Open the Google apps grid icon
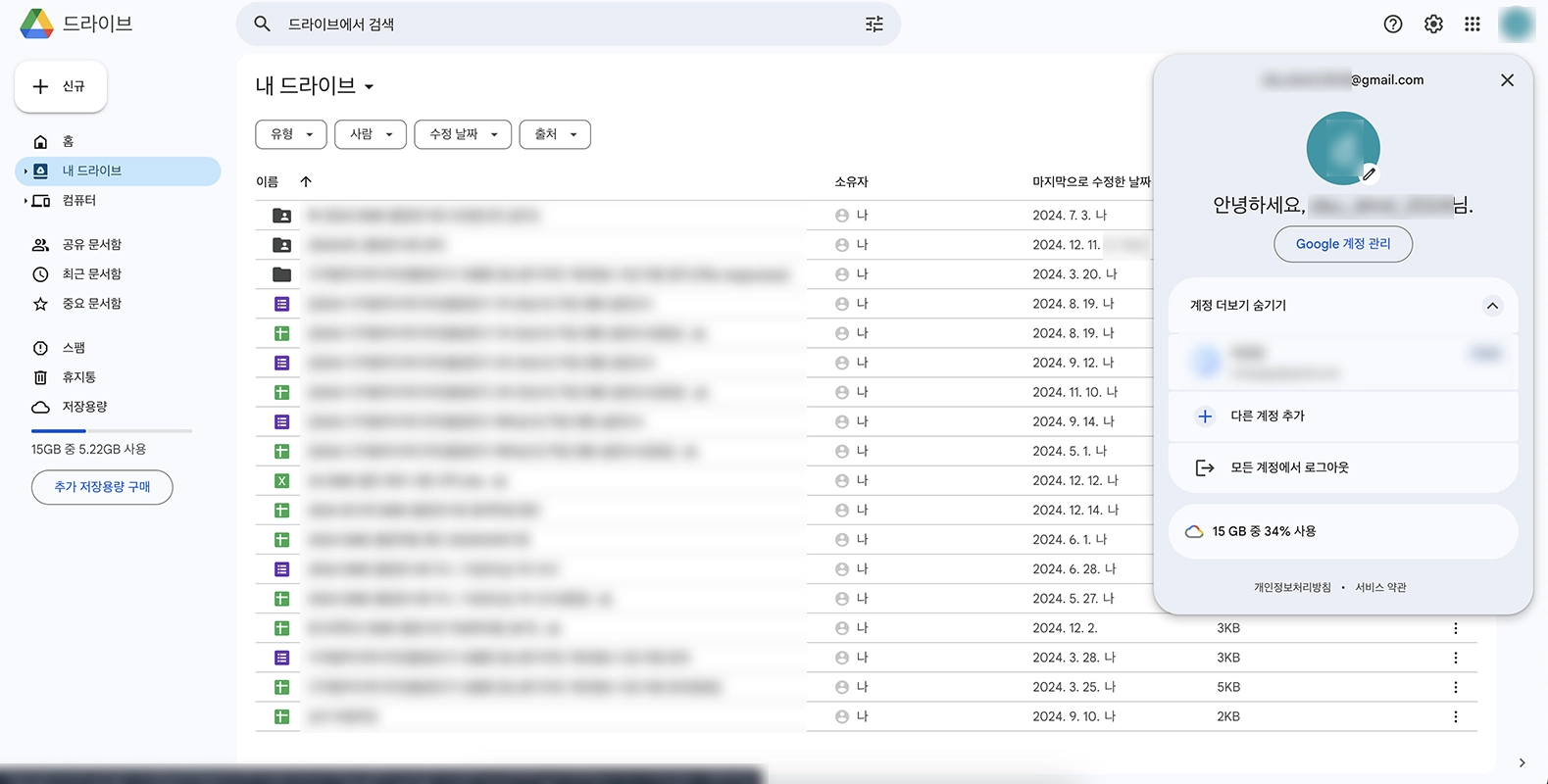Viewport: 1548px width, 784px height. tap(1472, 24)
